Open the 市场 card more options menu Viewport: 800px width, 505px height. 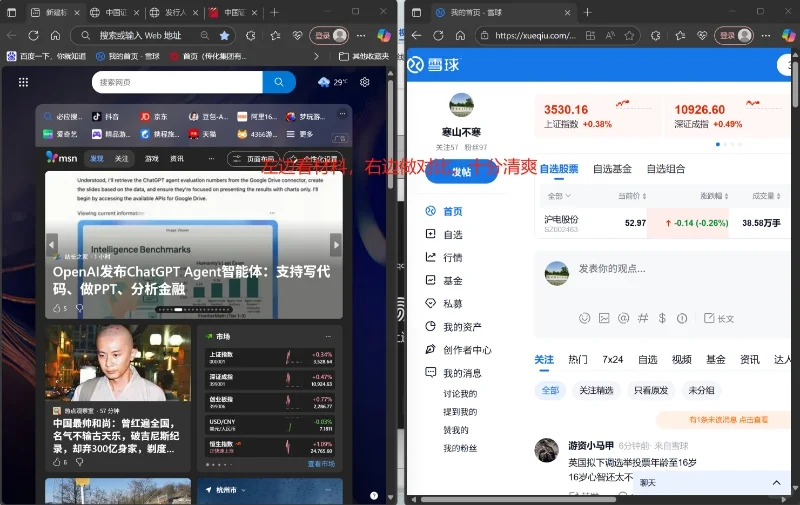328,337
